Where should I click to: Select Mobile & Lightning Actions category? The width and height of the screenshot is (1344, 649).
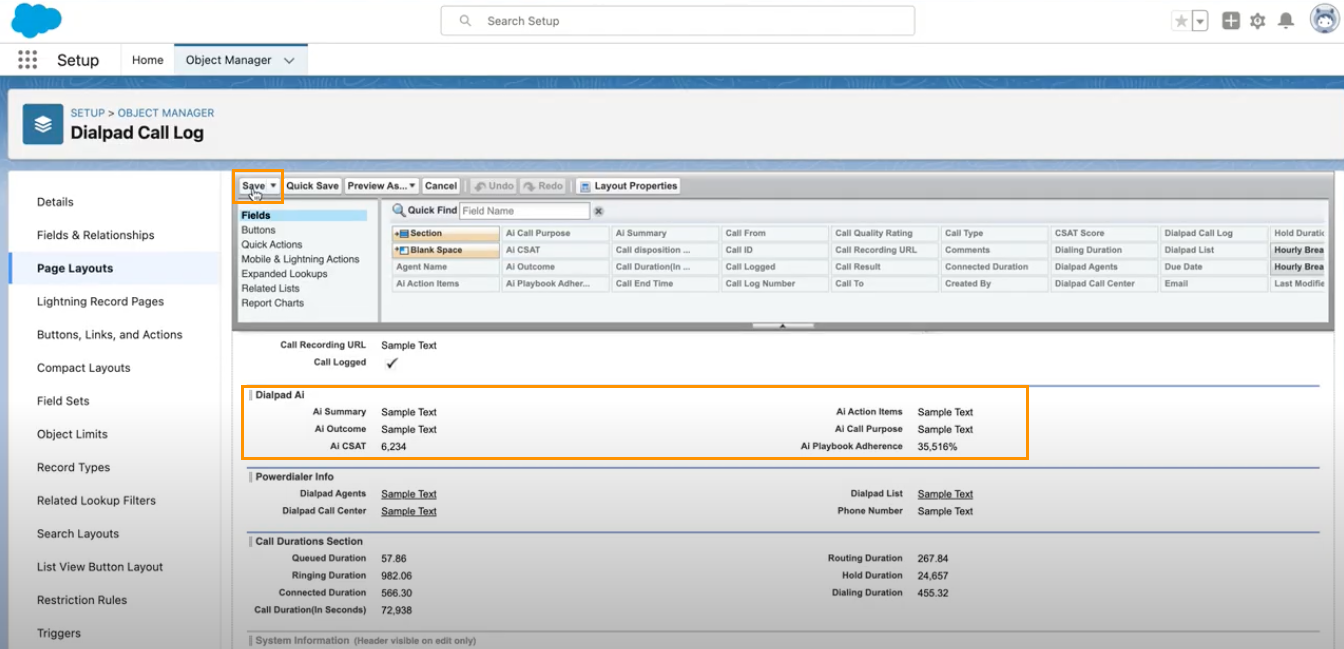coord(300,259)
